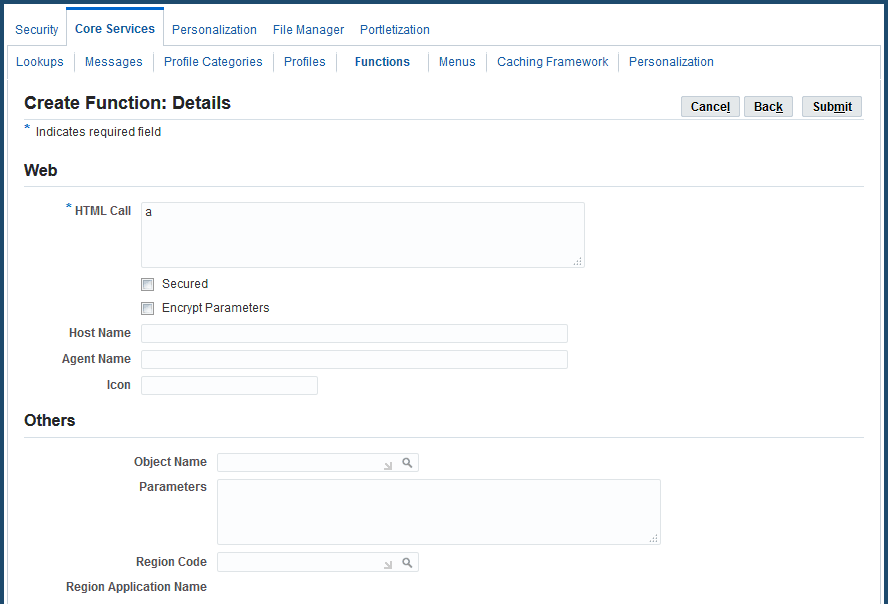Tick the Encrypt Parameters checkbox
Screen dimensions: 888x604
[147, 309]
